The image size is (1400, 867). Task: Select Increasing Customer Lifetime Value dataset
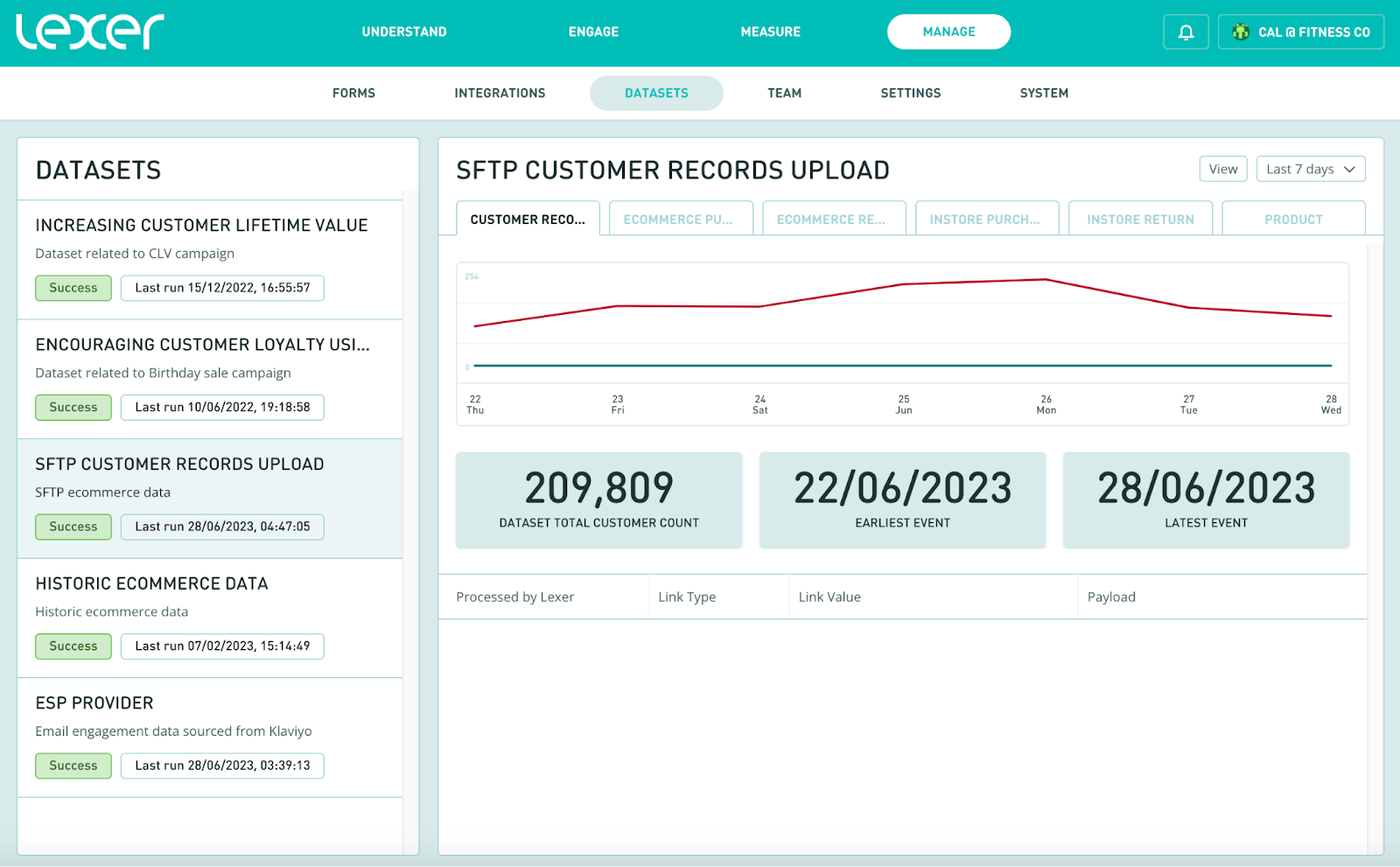tap(201, 226)
